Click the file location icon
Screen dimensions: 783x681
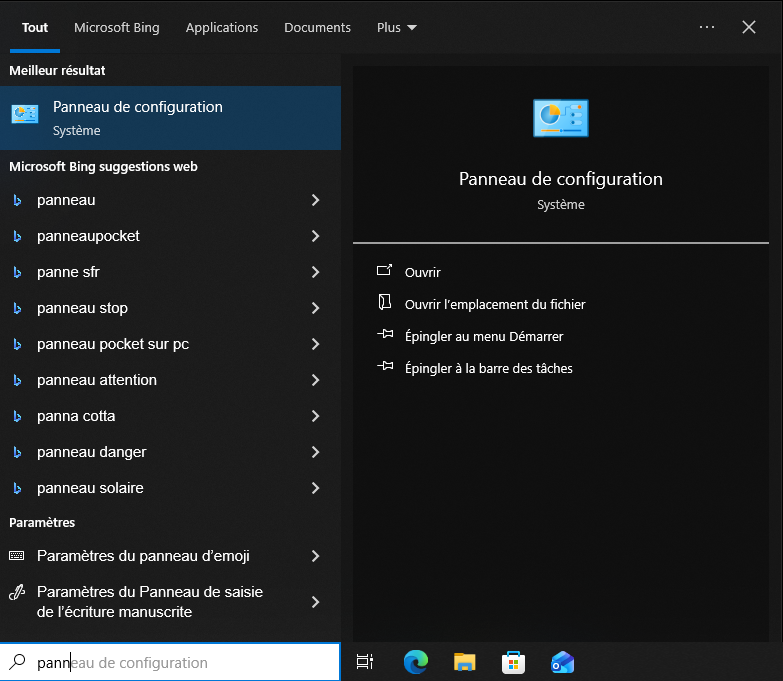pyautogui.click(x=385, y=302)
